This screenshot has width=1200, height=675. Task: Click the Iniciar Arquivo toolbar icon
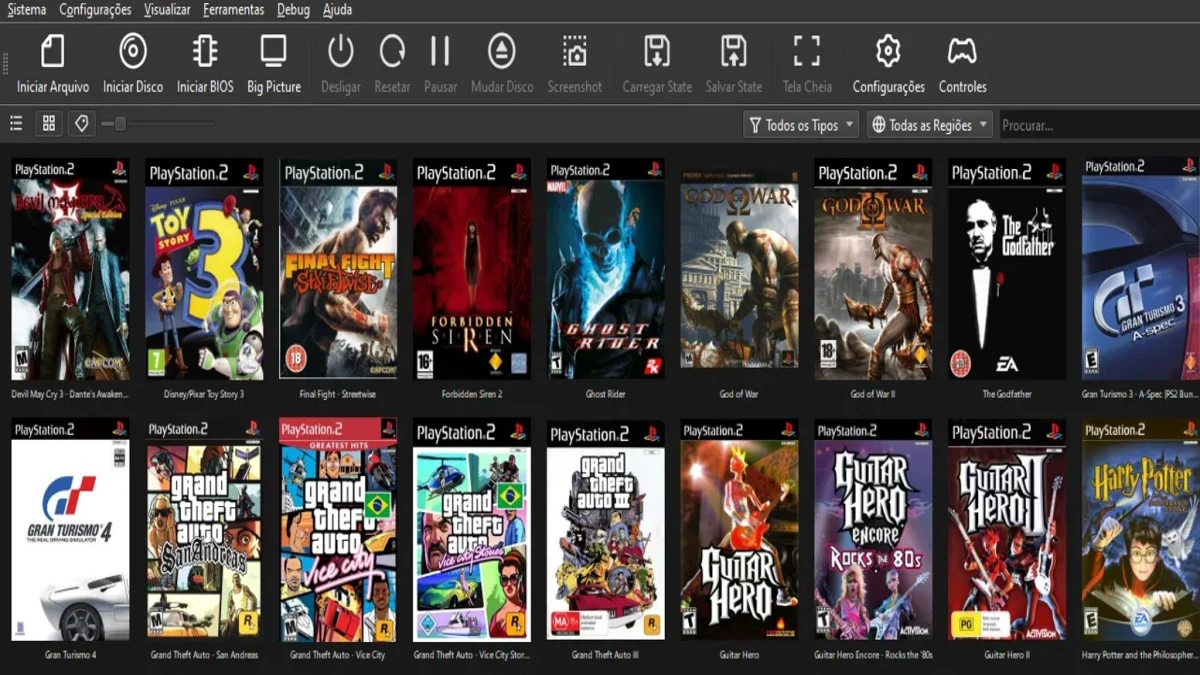point(53,51)
